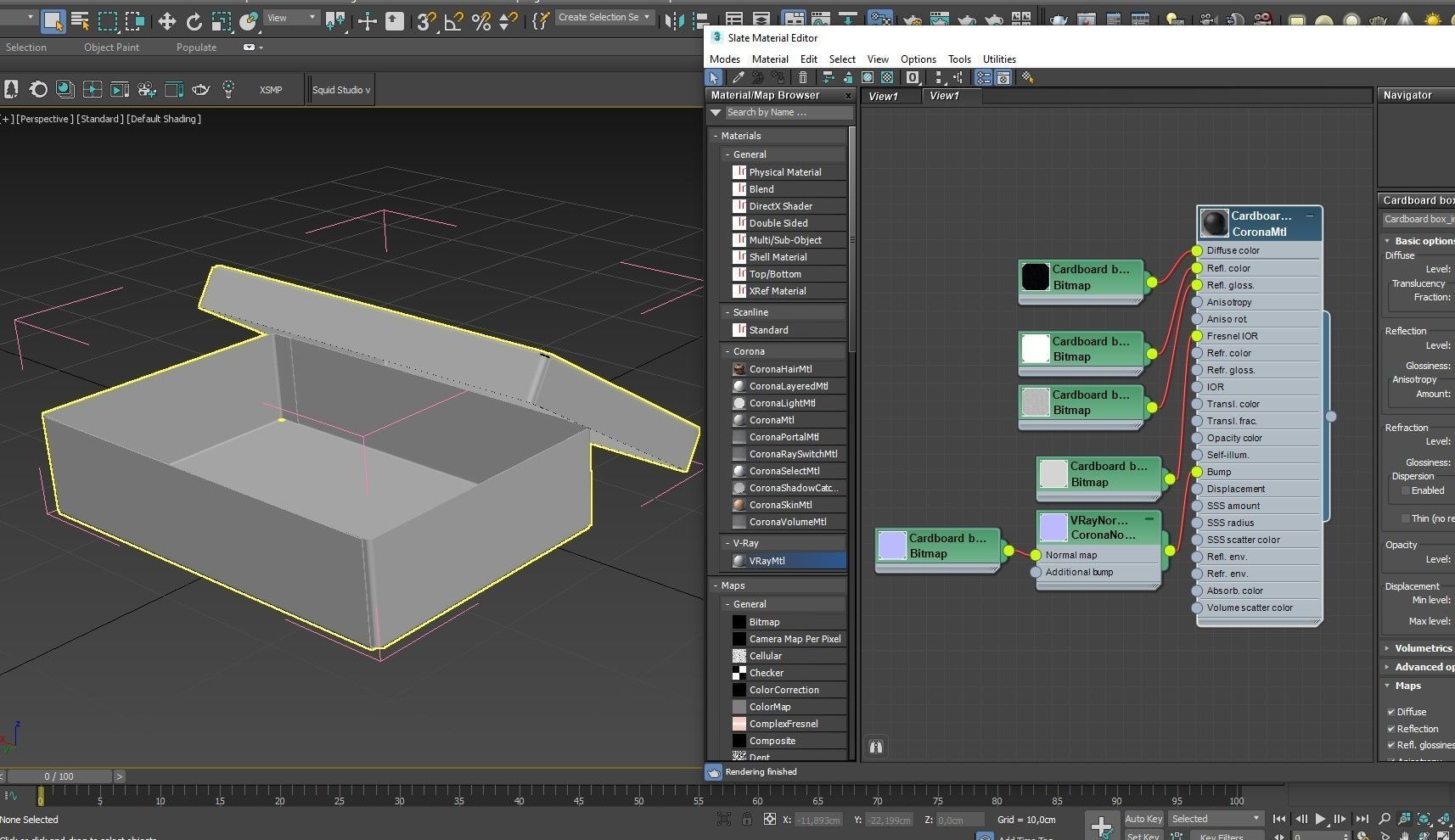Screen dimensions: 1455x840
Task: Play the animation
Action: (1320, 819)
